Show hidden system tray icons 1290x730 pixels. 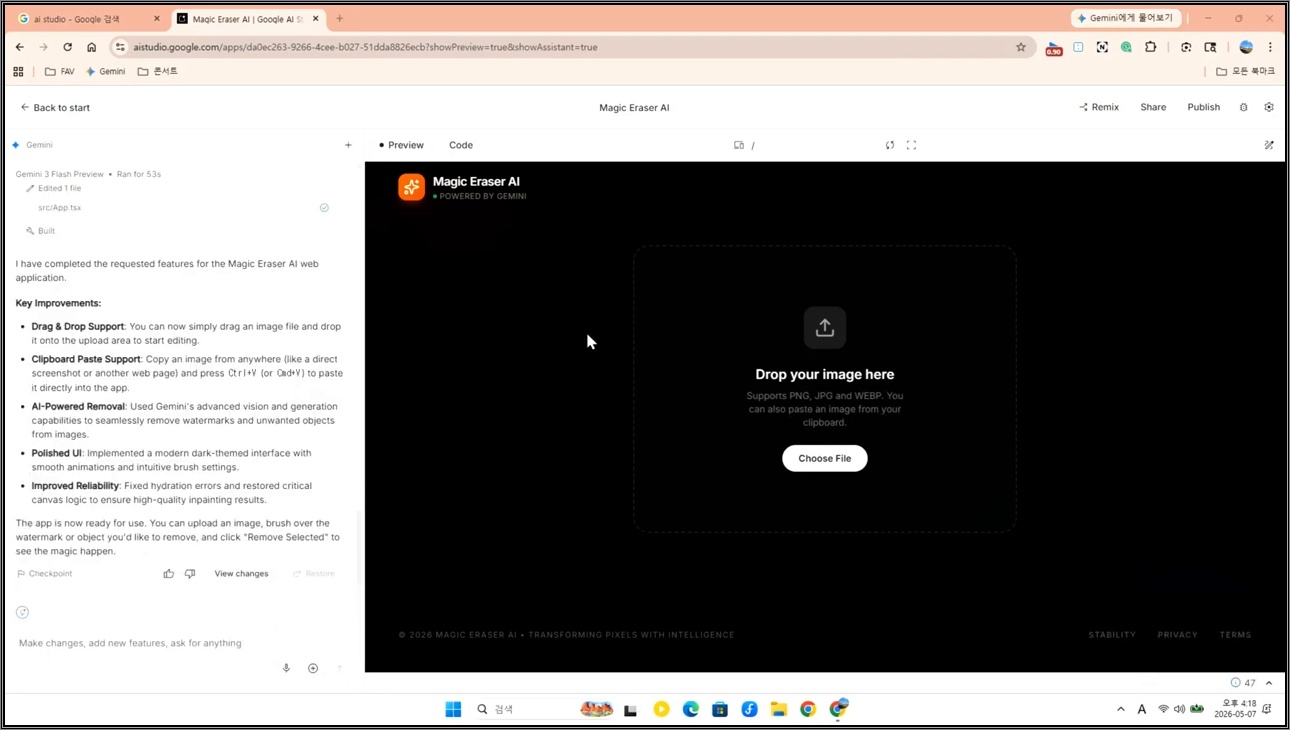click(x=1121, y=709)
